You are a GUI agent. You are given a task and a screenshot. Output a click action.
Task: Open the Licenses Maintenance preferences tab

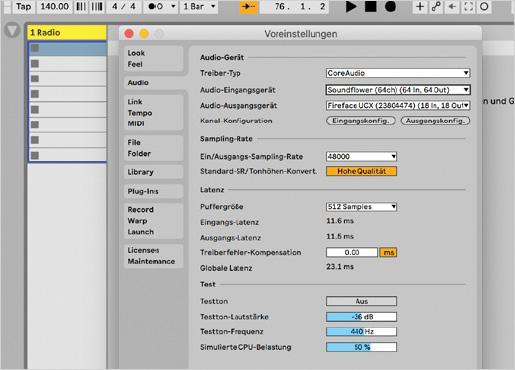(x=154, y=256)
